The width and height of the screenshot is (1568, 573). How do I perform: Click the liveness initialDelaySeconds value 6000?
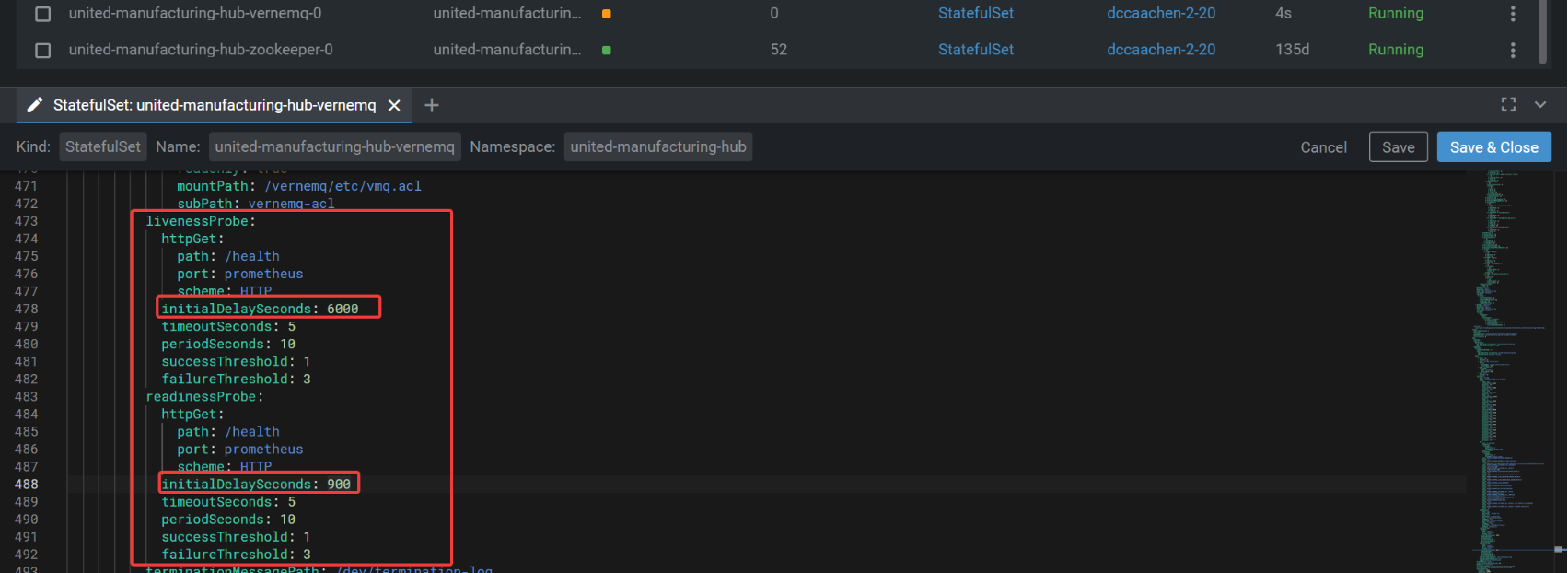tap(343, 309)
